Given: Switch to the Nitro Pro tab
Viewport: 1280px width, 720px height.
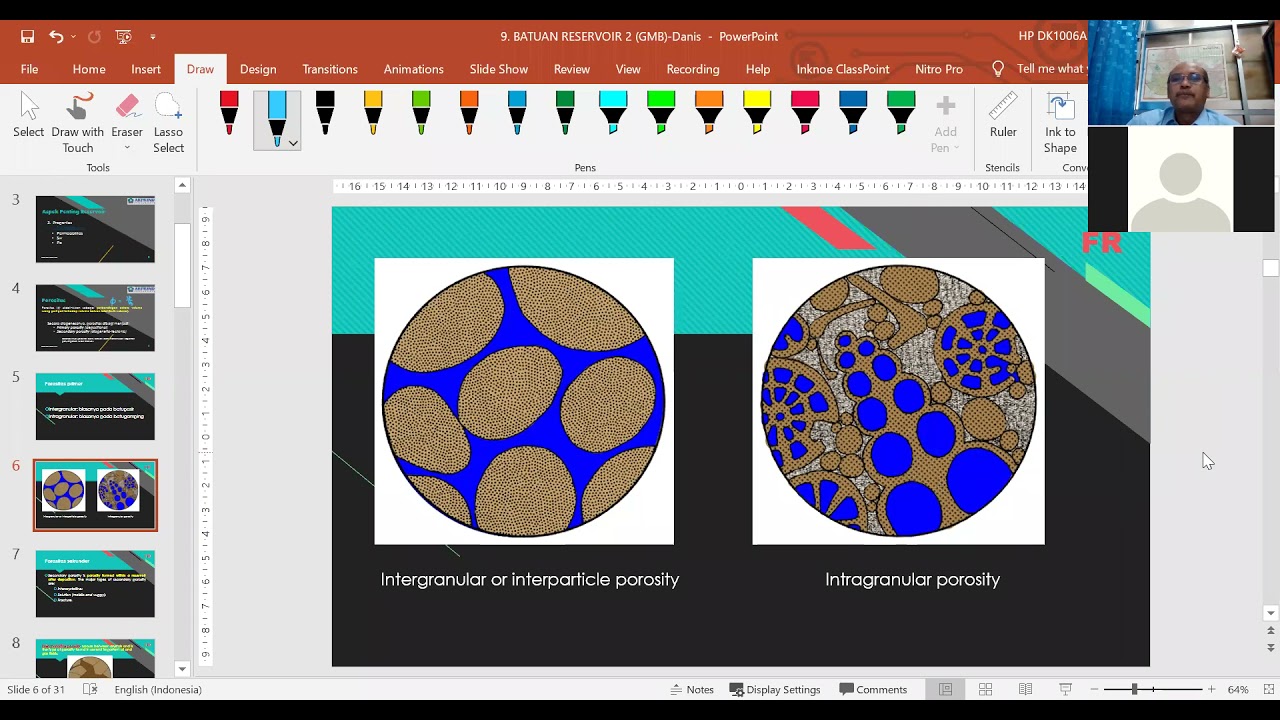Looking at the screenshot, I should pyautogui.click(x=939, y=69).
